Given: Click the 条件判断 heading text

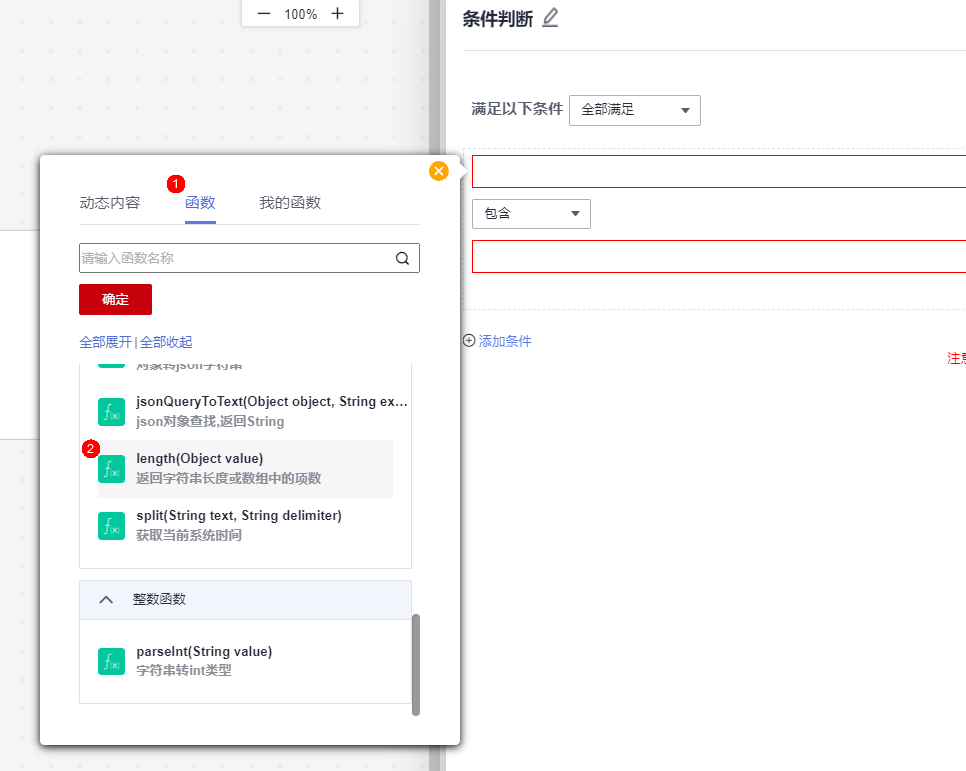Looking at the screenshot, I should coord(498,19).
